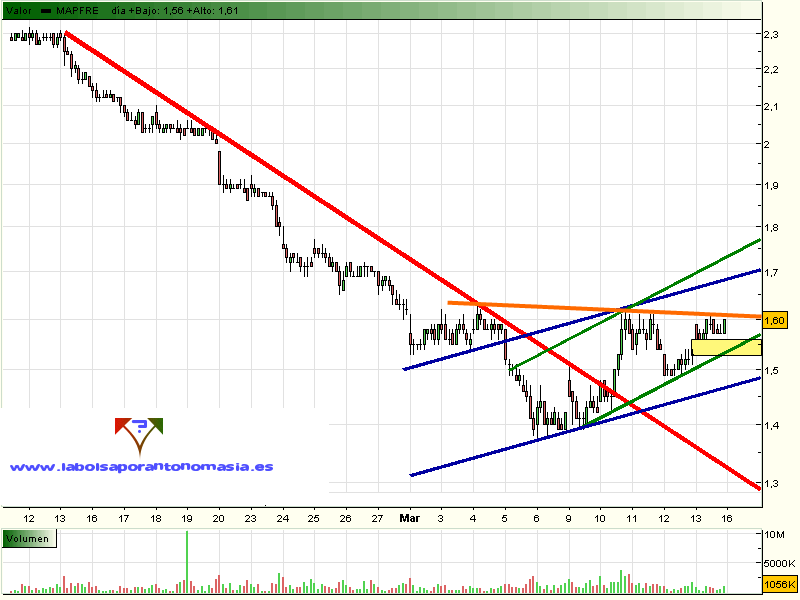The width and height of the screenshot is (800, 600).
Task: Click date label 27 on the time axis
Action: (377, 518)
